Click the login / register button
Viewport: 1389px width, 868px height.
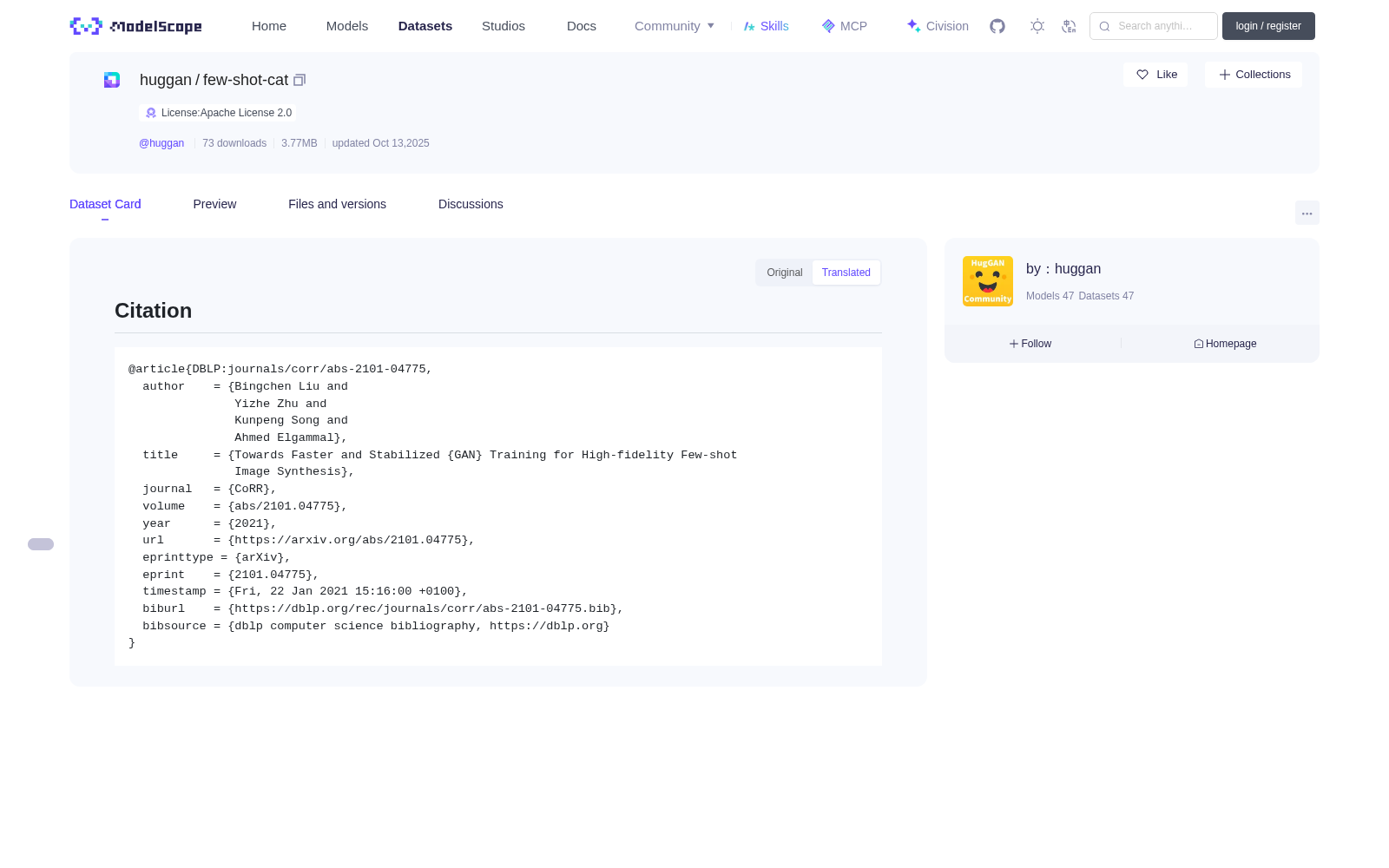[1268, 26]
